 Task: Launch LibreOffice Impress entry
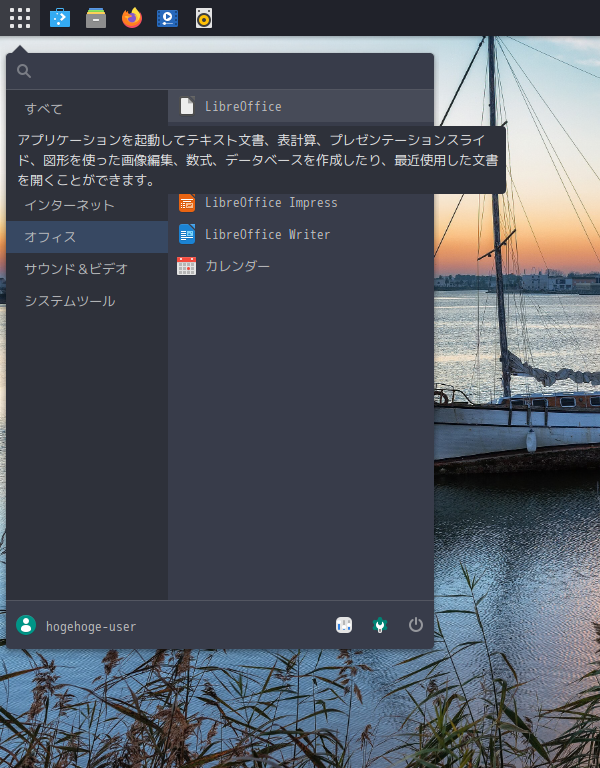pyautogui.click(x=301, y=202)
